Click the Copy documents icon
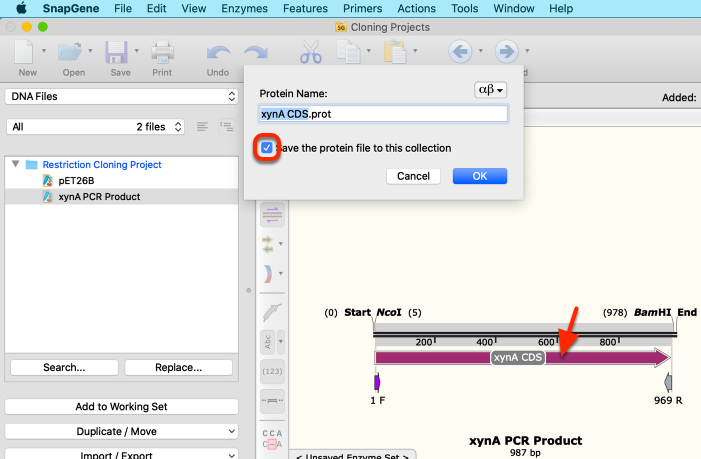This screenshot has width=701, height=459. pyautogui.click(x=348, y=52)
